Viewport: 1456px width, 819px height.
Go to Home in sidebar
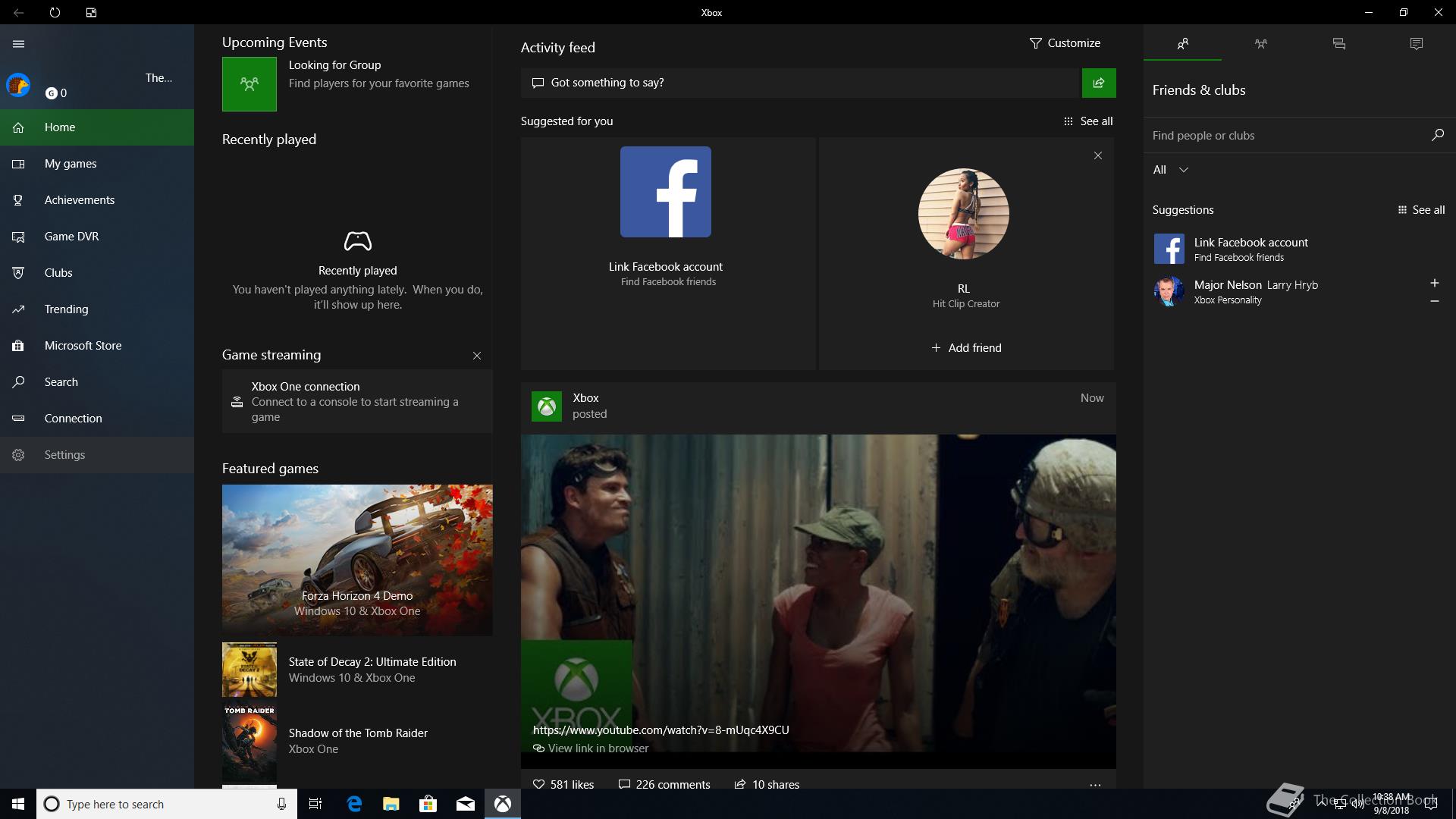pos(97,127)
